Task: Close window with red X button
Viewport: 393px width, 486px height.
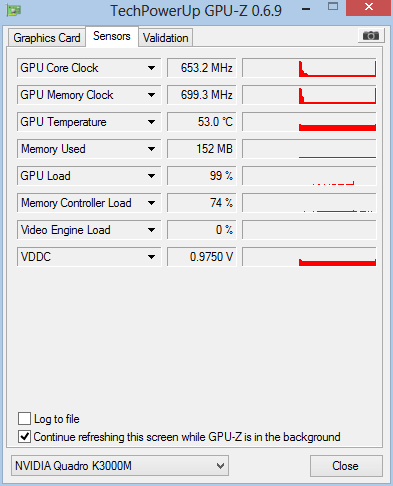Action: pos(368,7)
